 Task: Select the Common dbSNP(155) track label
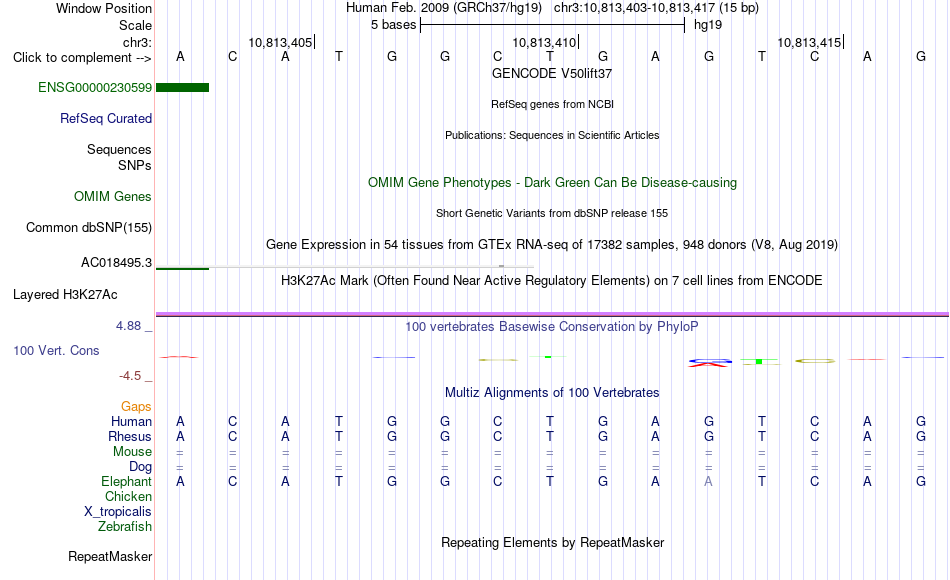pos(88,227)
